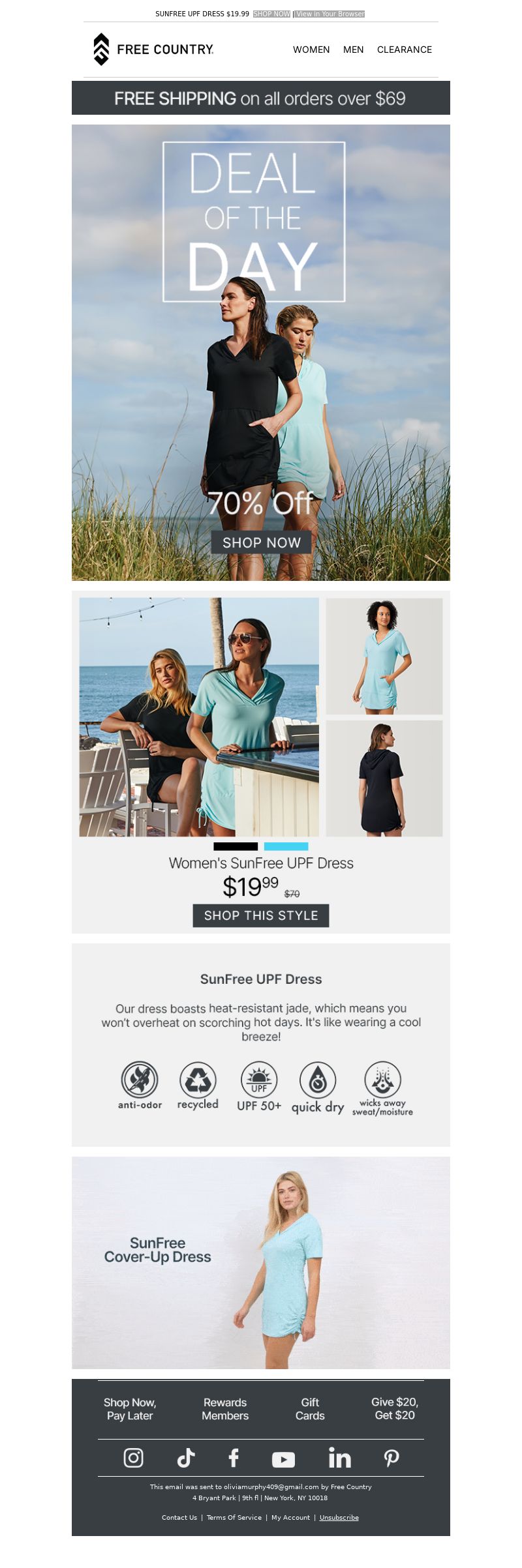The image size is (522, 1568).
Task: Open View in Your Browser link
Action: (330, 14)
